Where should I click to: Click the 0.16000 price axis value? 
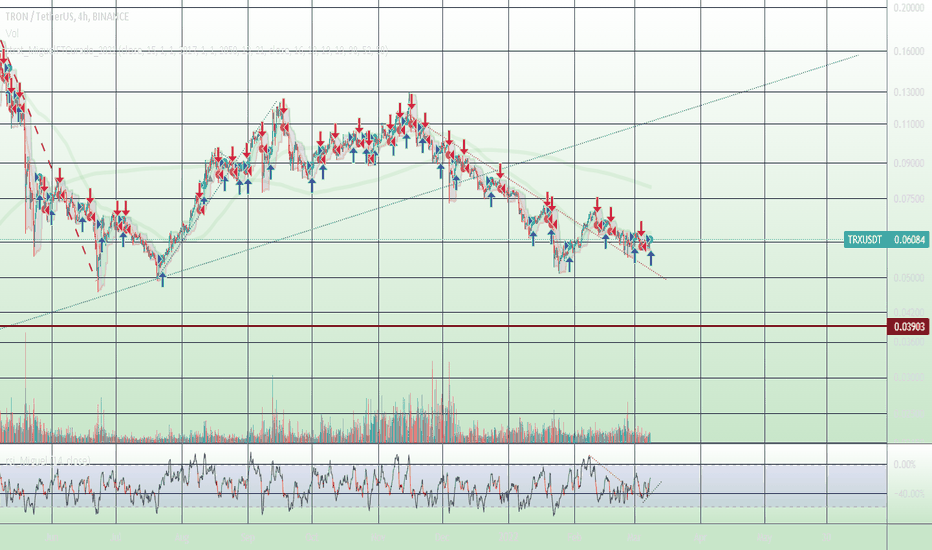[x=909, y=51]
